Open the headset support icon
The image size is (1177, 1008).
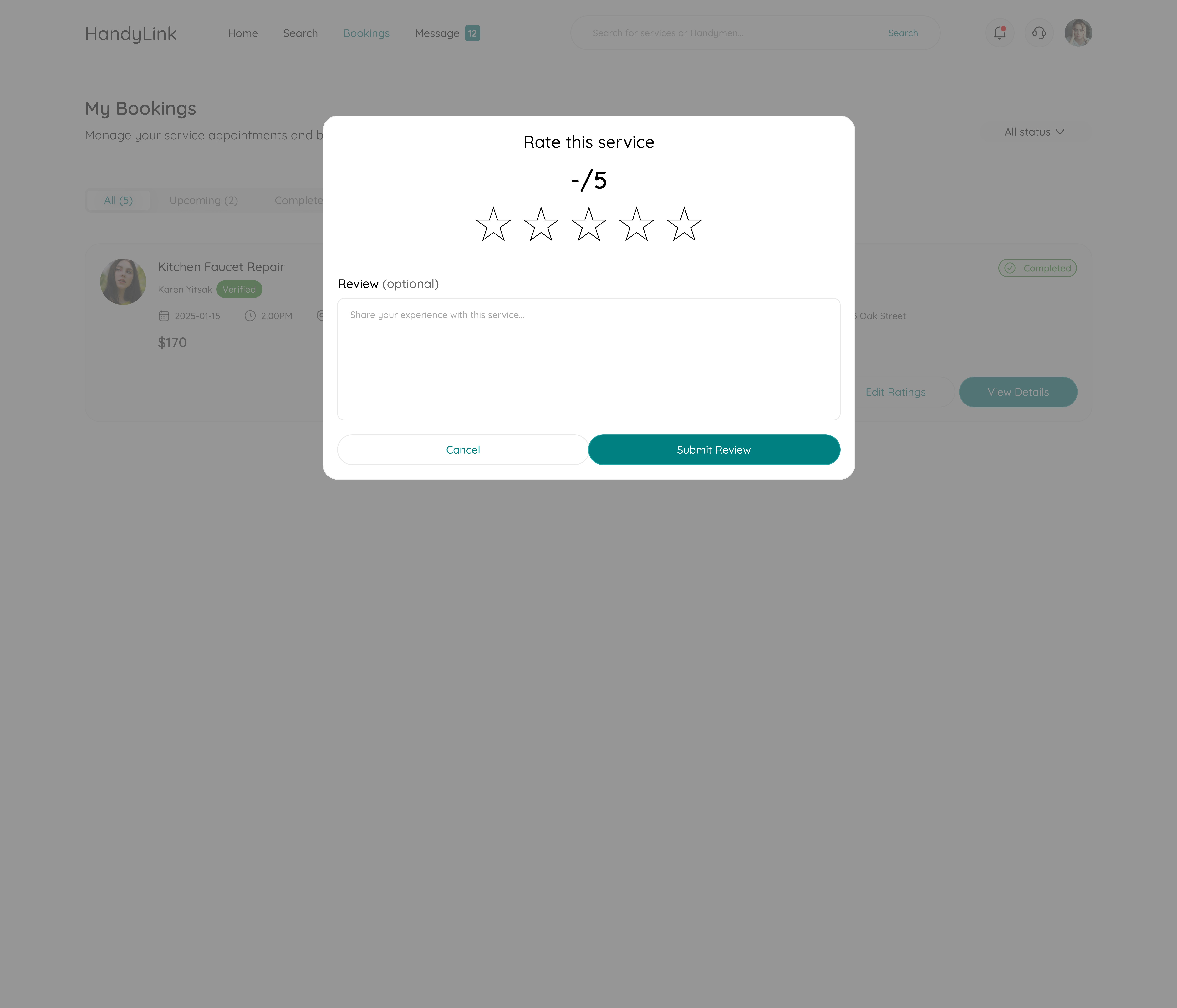point(1039,33)
